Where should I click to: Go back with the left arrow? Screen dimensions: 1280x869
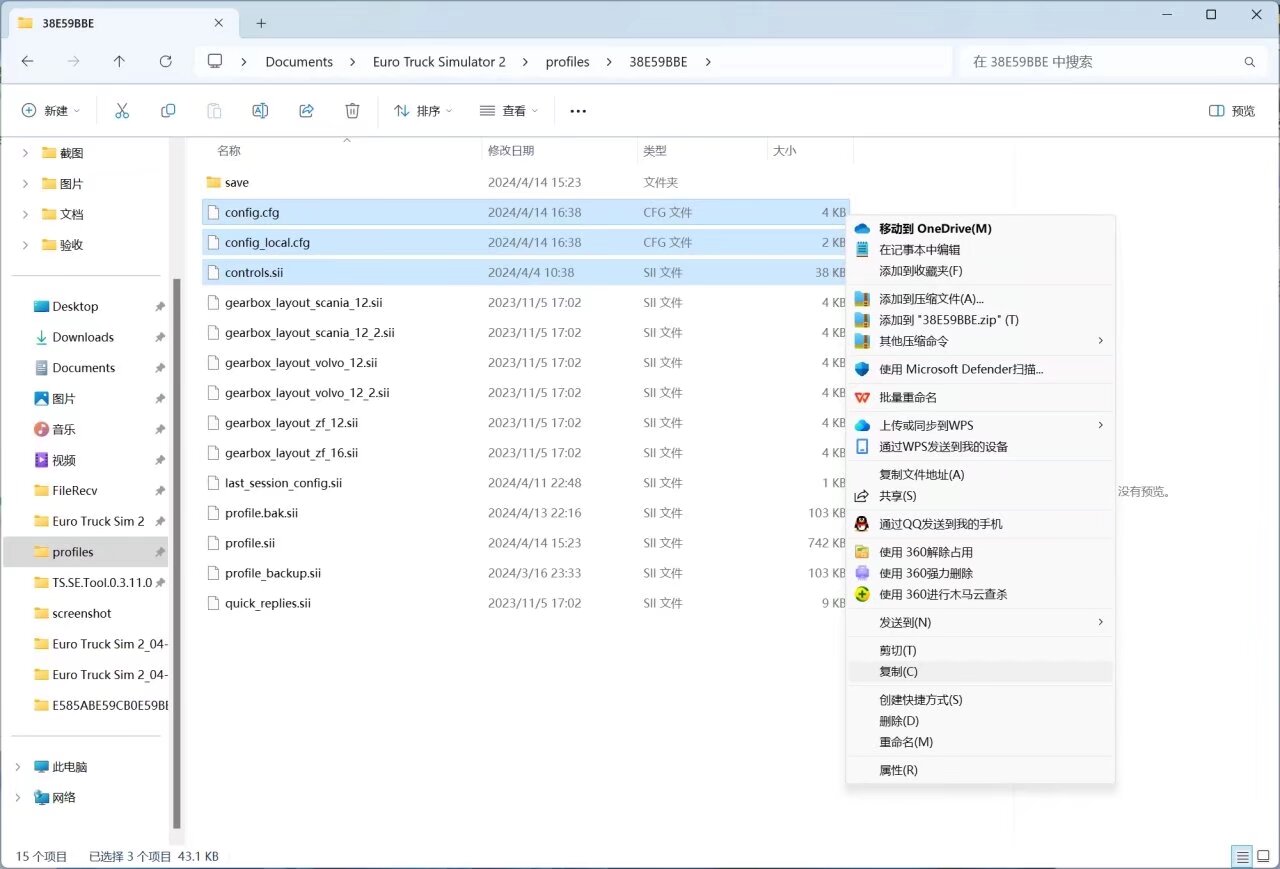coord(28,62)
